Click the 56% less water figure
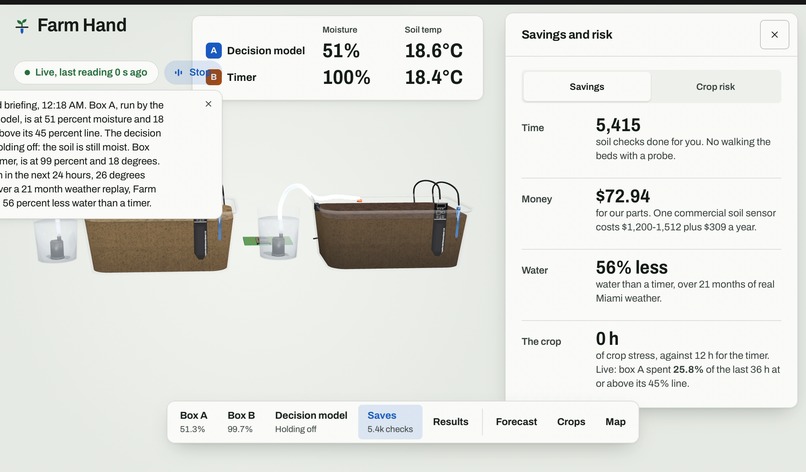The image size is (806, 472). pyautogui.click(x=631, y=267)
